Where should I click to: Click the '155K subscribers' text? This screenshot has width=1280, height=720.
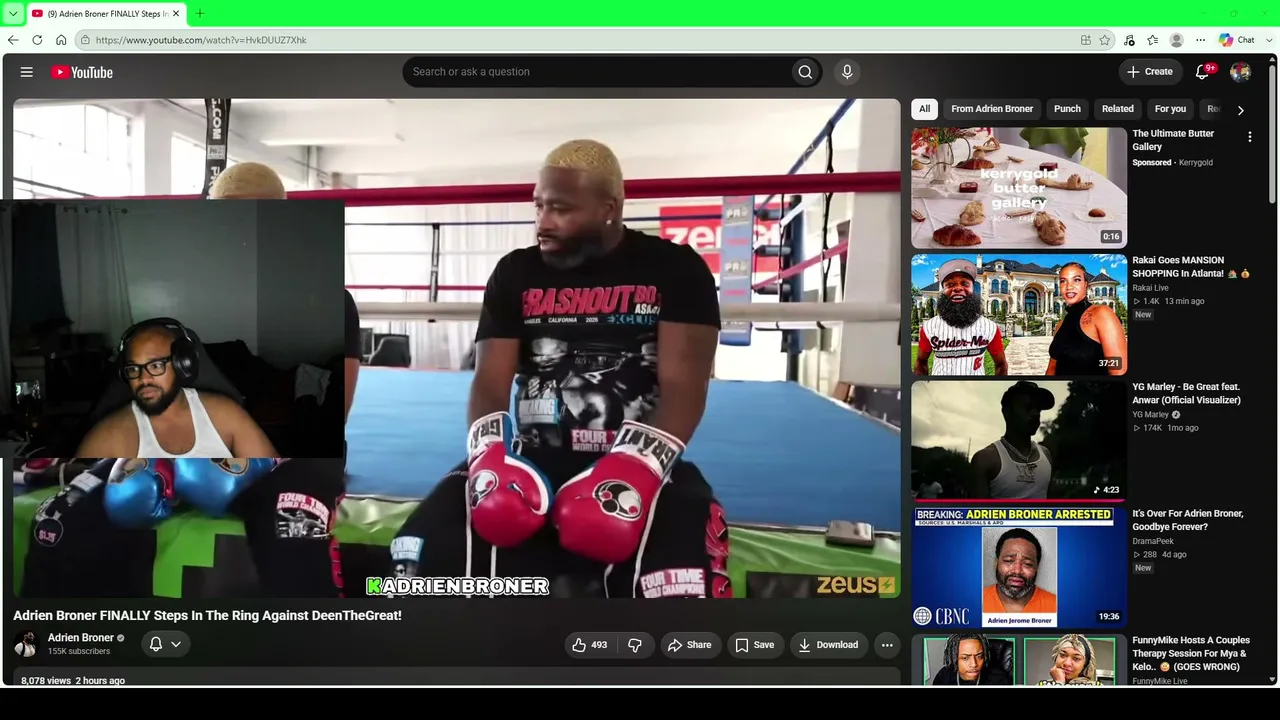[x=79, y=652]
